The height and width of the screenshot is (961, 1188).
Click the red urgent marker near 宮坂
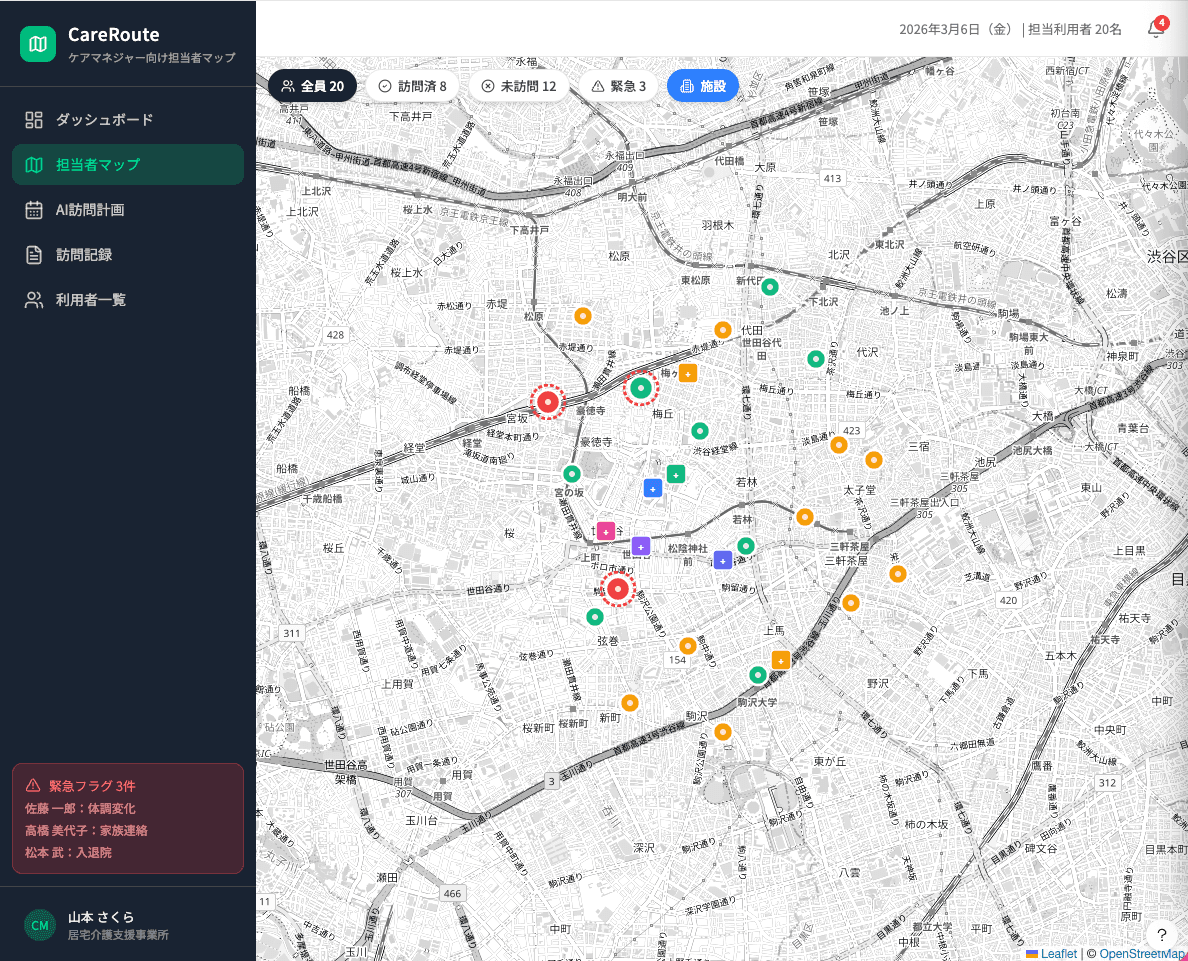coord(547,402)
